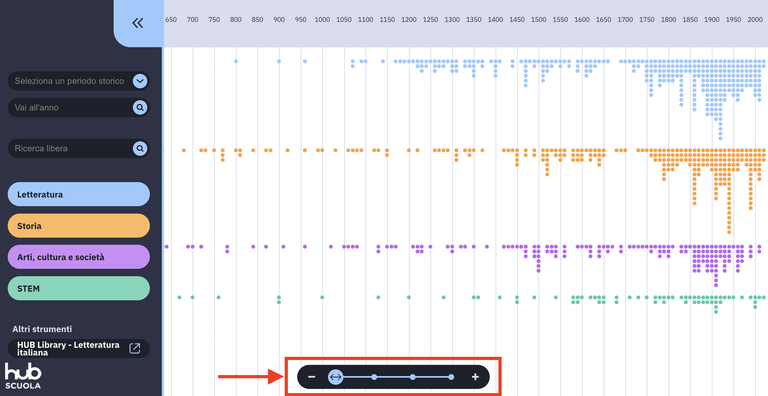Viewport: 768px width, 396px height.
Task: Toggle Arti, cultura e società filter
Action: [78, 257]
